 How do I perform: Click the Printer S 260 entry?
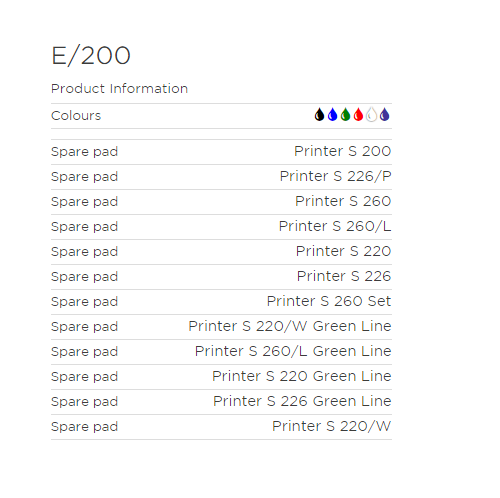pos(343,201)
